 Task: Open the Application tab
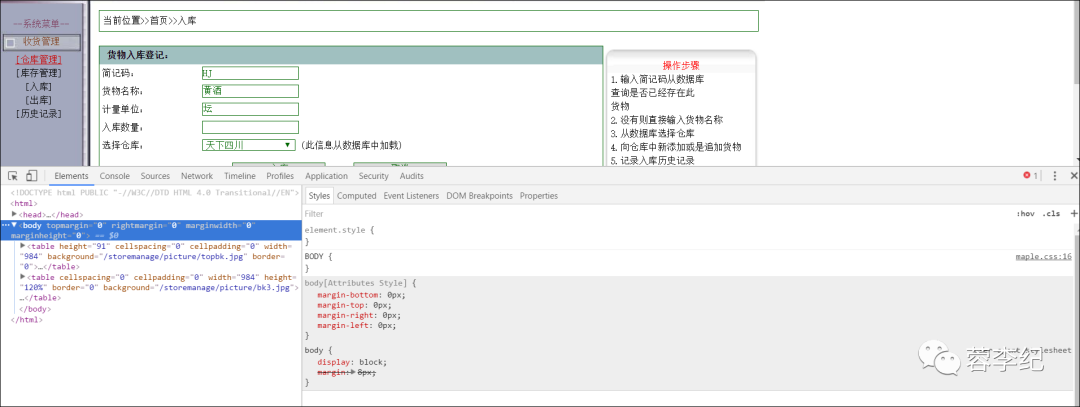tap(326, 176)
